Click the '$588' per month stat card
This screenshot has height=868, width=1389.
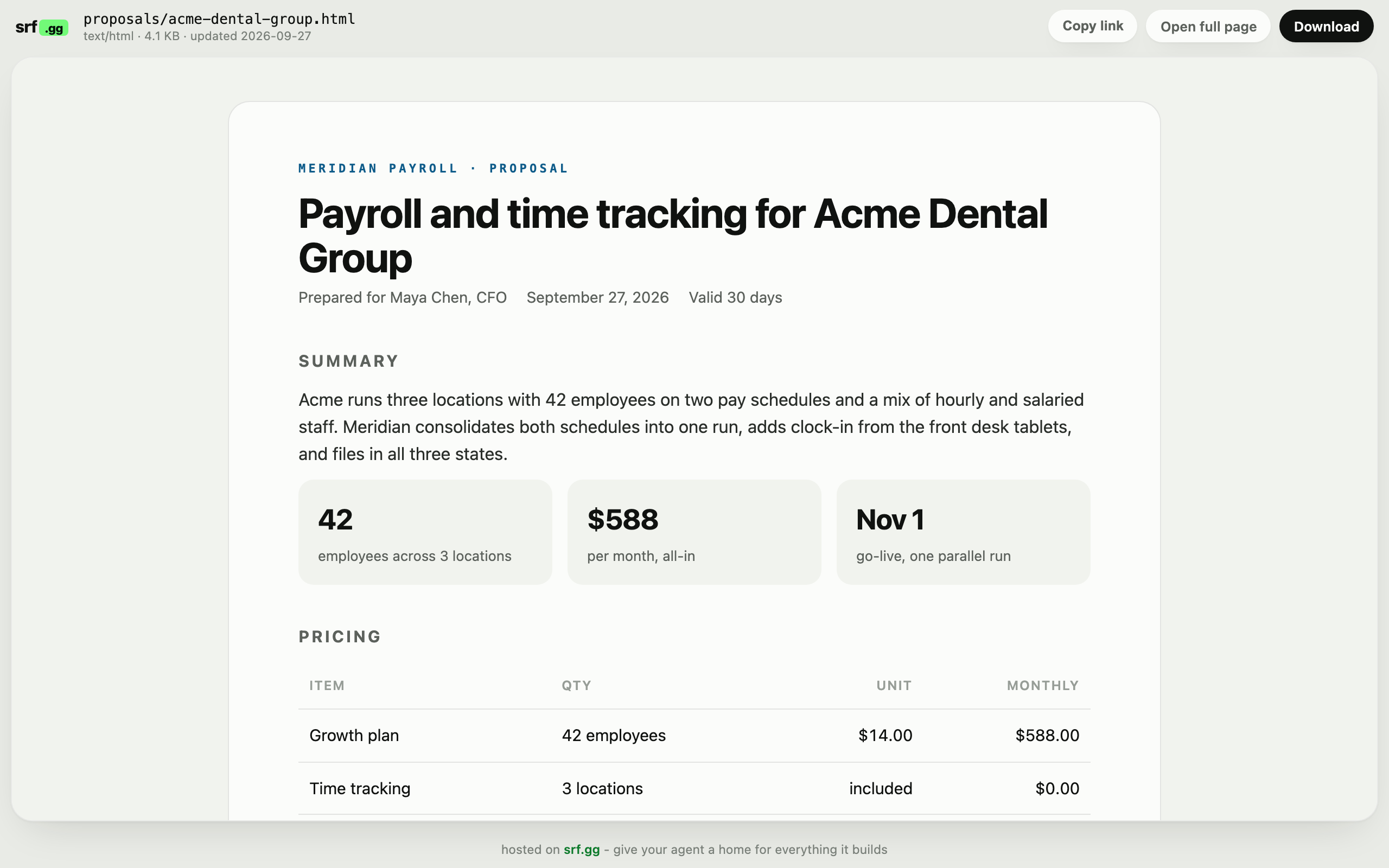pos(694,532)
